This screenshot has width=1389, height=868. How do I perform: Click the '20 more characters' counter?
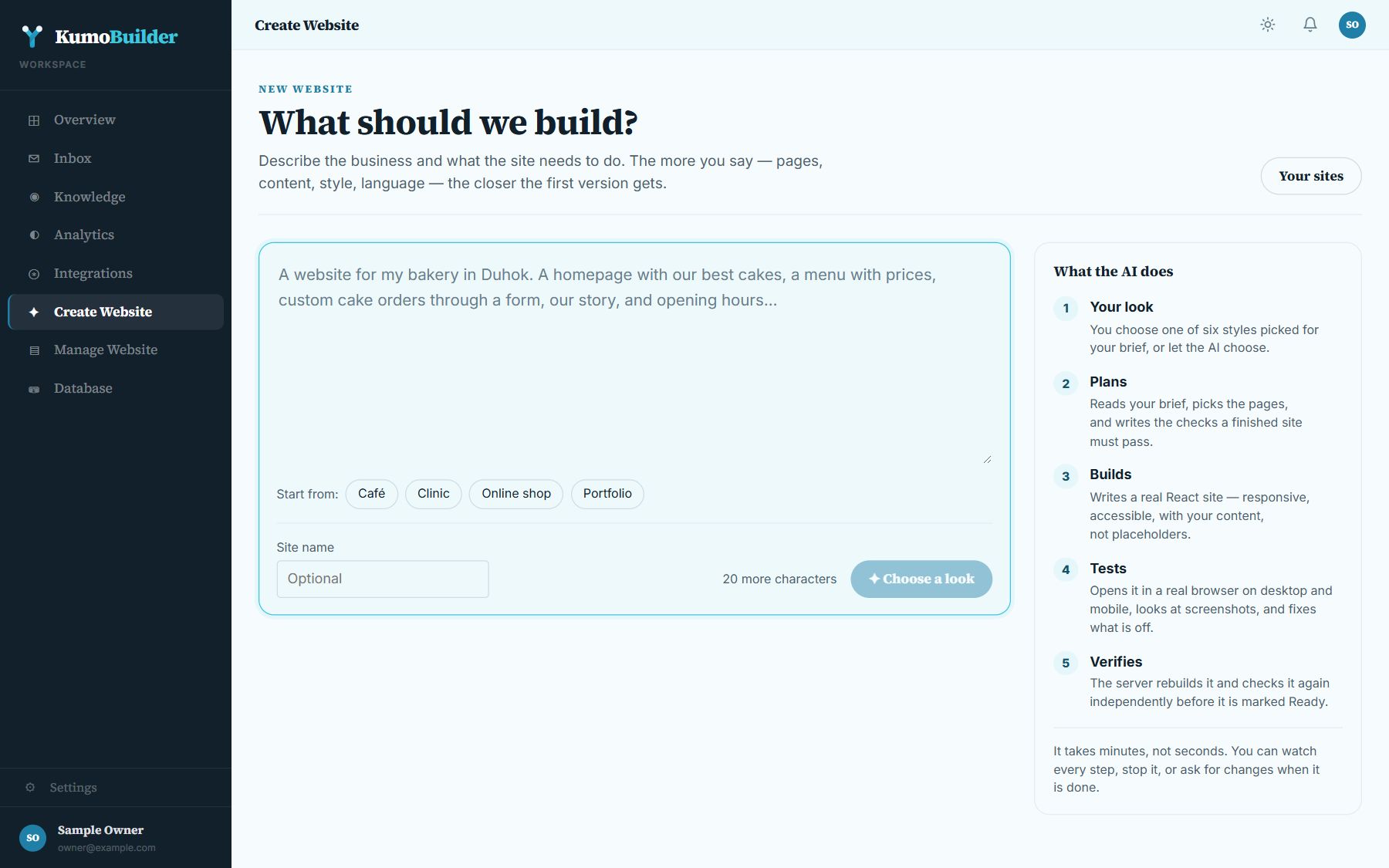[x=779, y=579]
